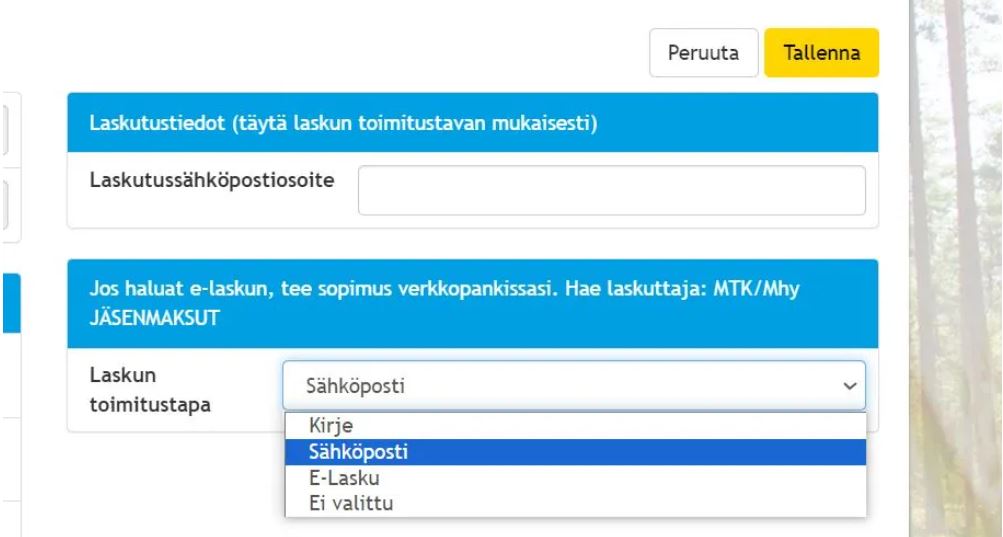Viewport: 1003px width, 537px height.
Task: Click the chevron arrow in delivery method dropdown
Action: point(851,385)
